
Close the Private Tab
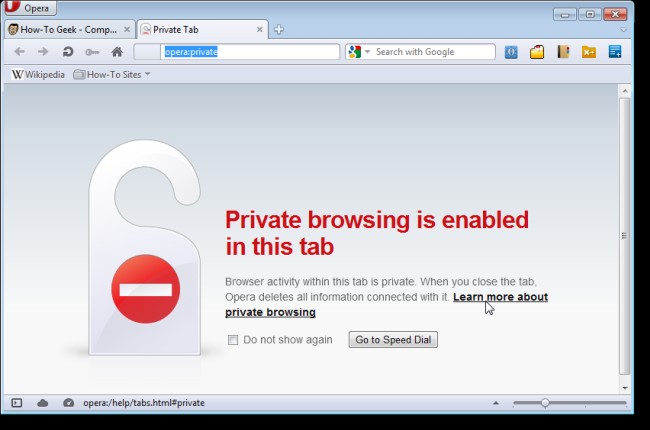click(x=260, y=29)
